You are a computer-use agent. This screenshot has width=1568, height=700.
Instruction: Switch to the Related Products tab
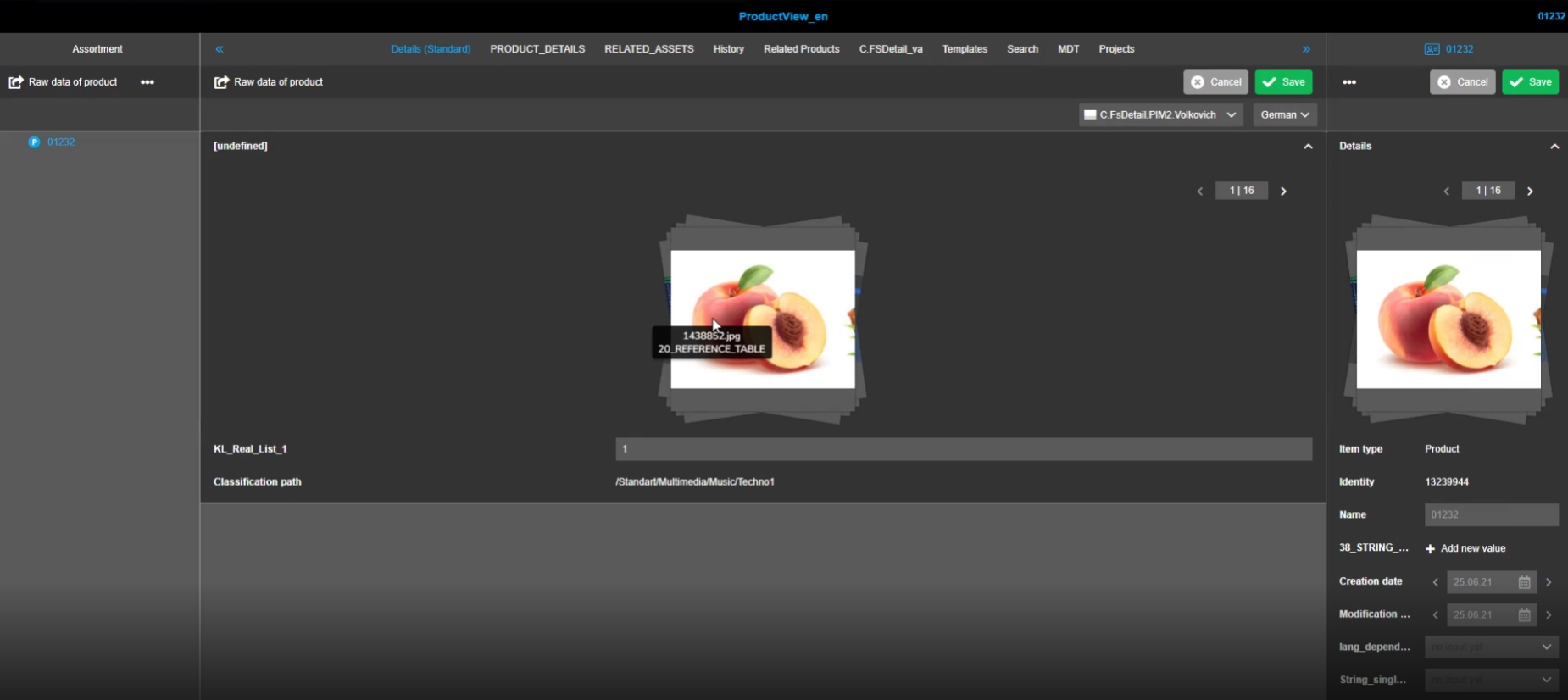pyautogui.click(x=801, y=49)
